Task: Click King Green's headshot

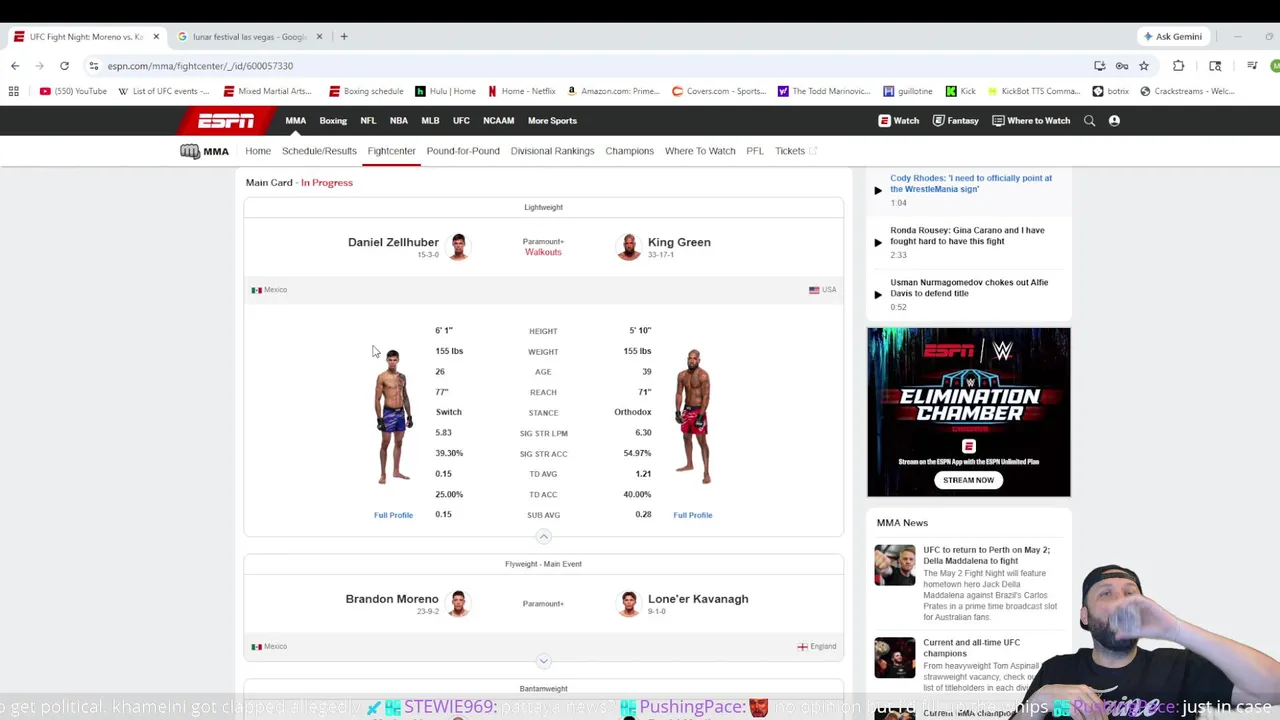Action: point(628,247)
